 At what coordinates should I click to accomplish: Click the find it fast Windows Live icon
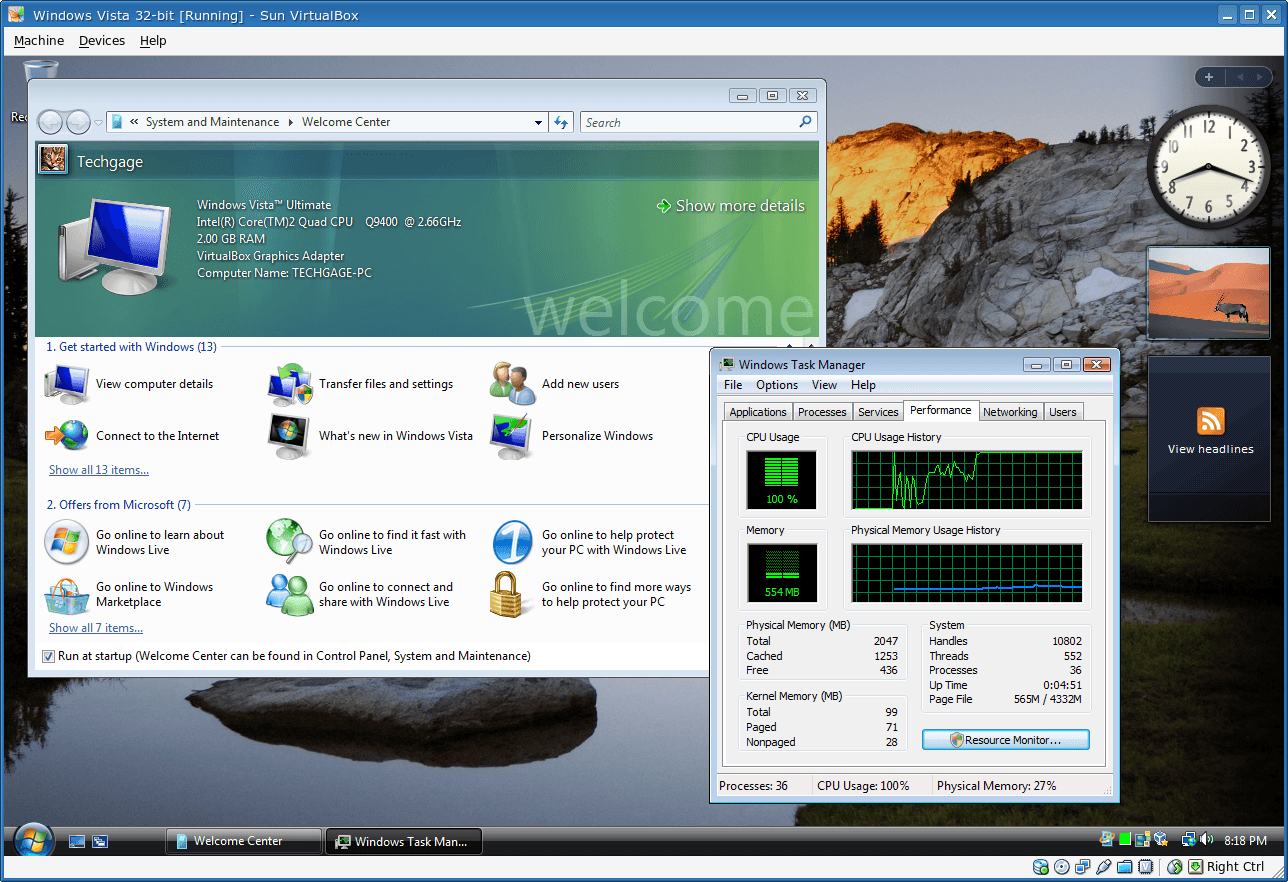(291, 542)
